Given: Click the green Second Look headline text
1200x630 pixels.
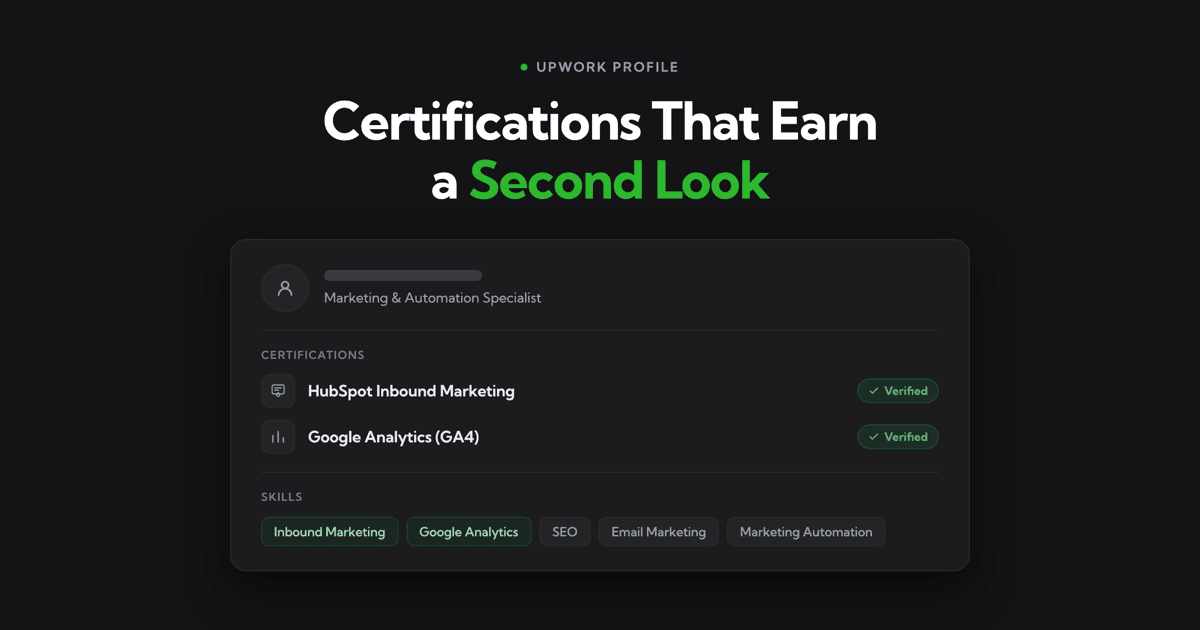Looking at the screenshot, I should [620, 181].
